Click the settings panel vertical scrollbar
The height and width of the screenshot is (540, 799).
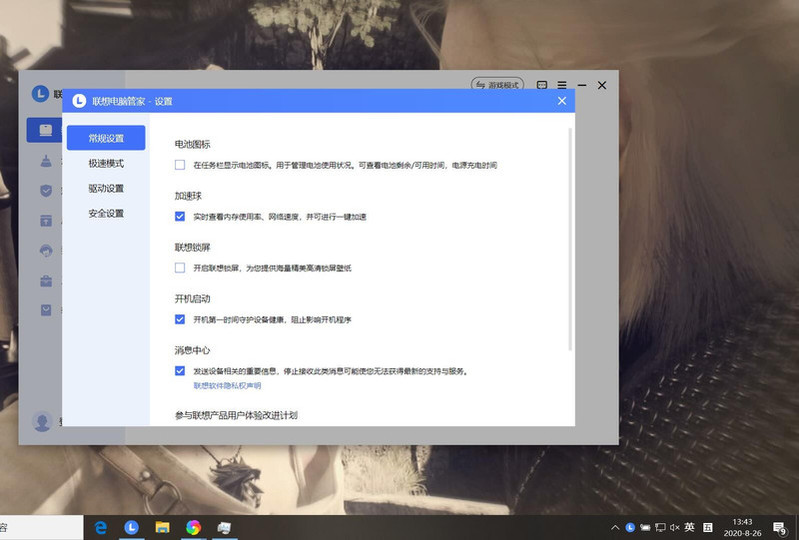coord(570,240)
